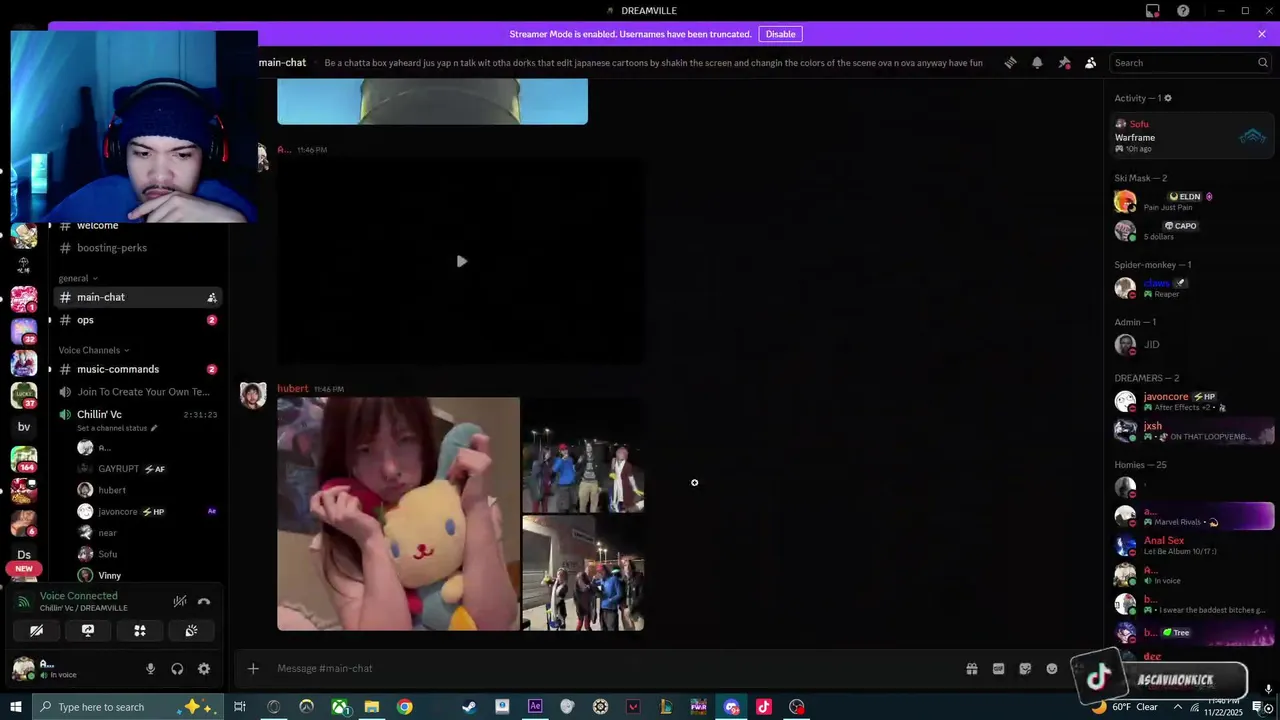This screenshot has height=720, width=1280.
Task: Launch Steam from the taskbar
Action: (469, 707)
